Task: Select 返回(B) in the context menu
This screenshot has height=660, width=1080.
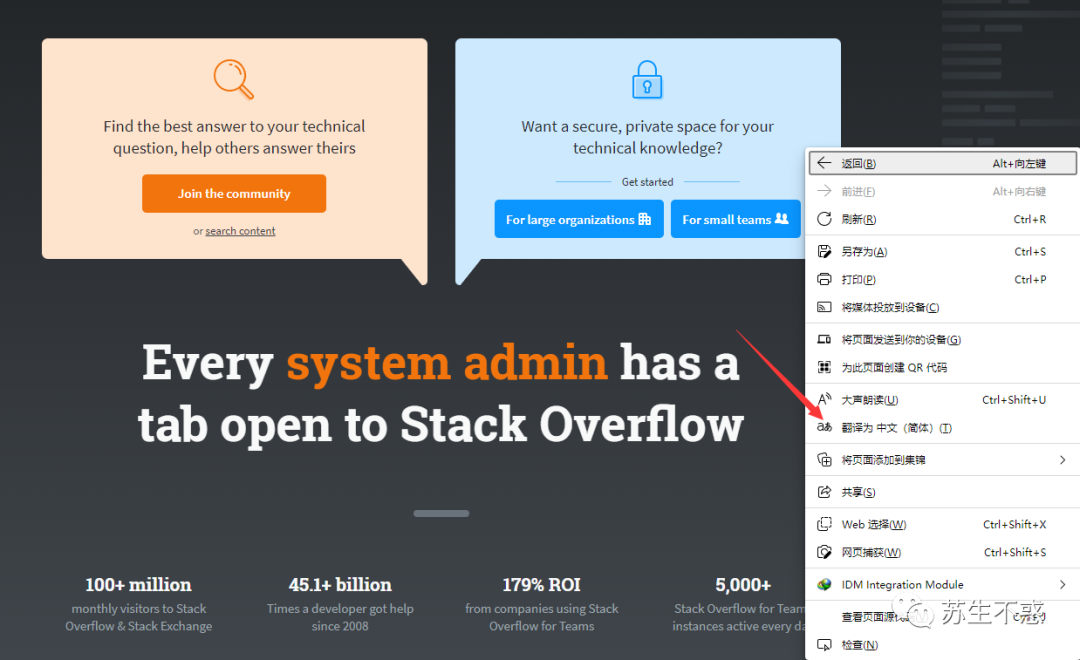Action: [x=942, y=163]
